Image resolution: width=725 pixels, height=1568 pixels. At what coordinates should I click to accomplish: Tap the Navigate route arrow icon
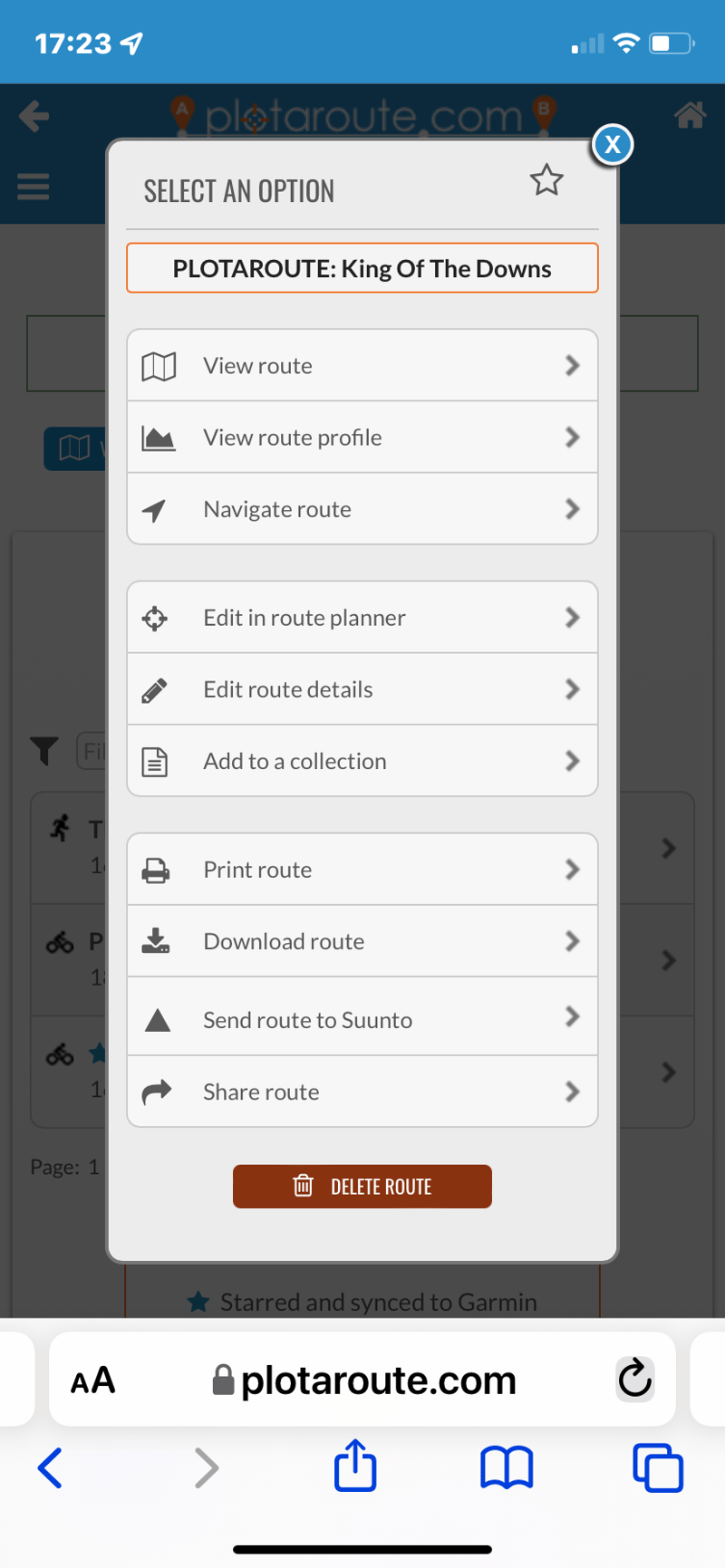[x=155, y=510]
